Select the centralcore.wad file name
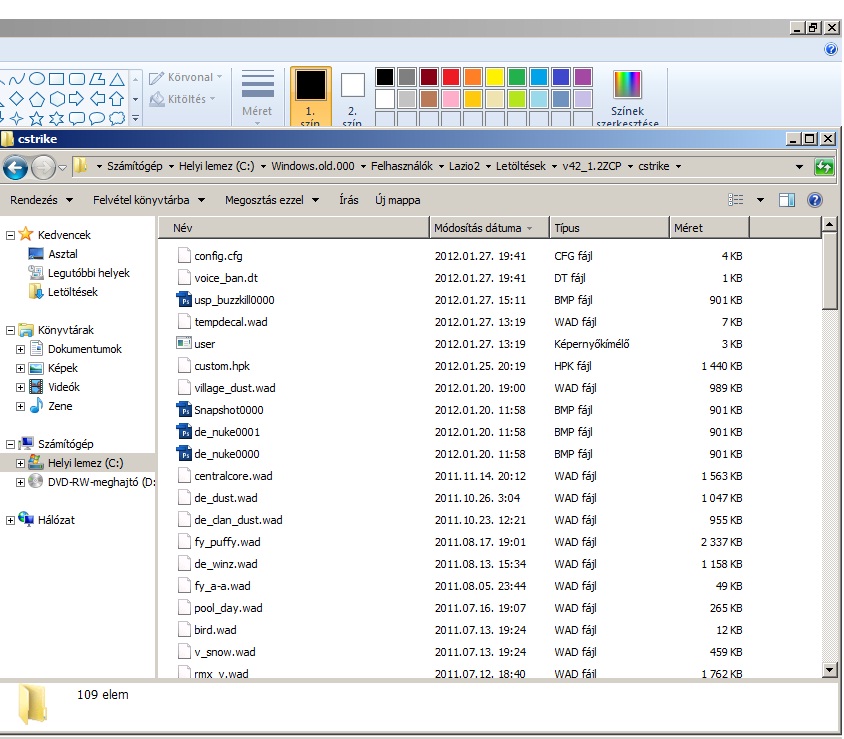 tap(233, 476)
